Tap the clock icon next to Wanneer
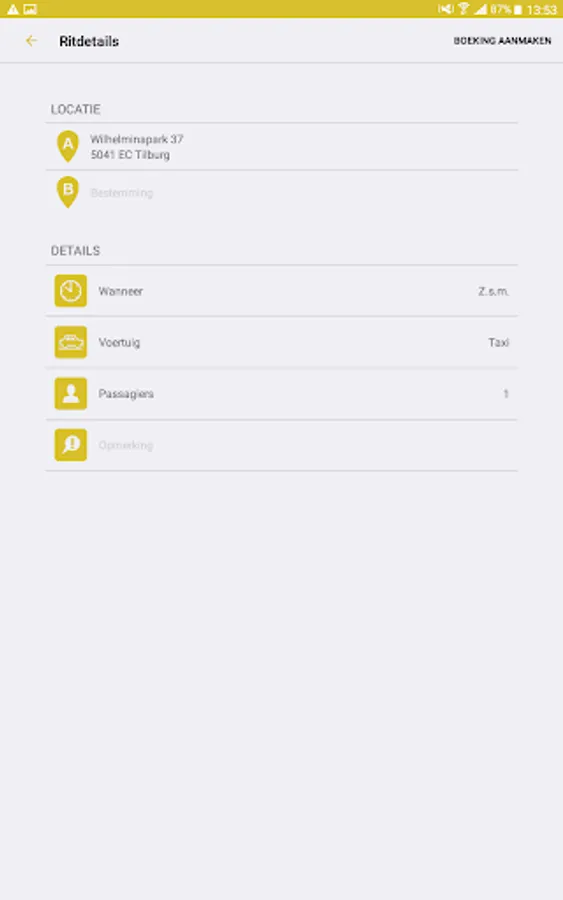Viewport: 563px width, 900px height. click(71, 291)
